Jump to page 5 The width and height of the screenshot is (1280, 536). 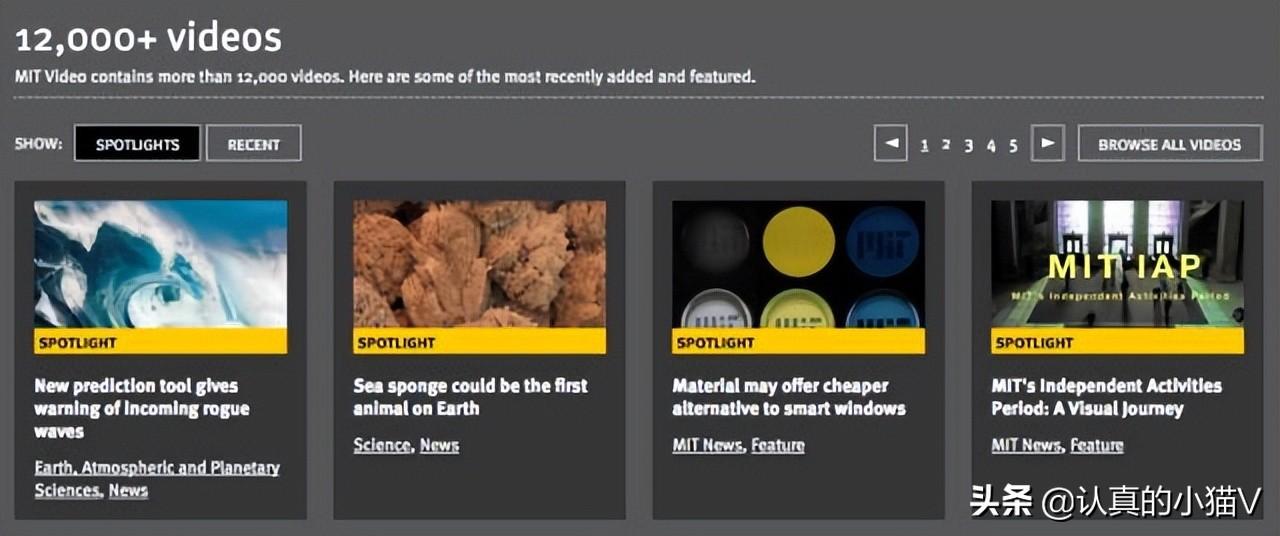click(x=1013, y=146)
